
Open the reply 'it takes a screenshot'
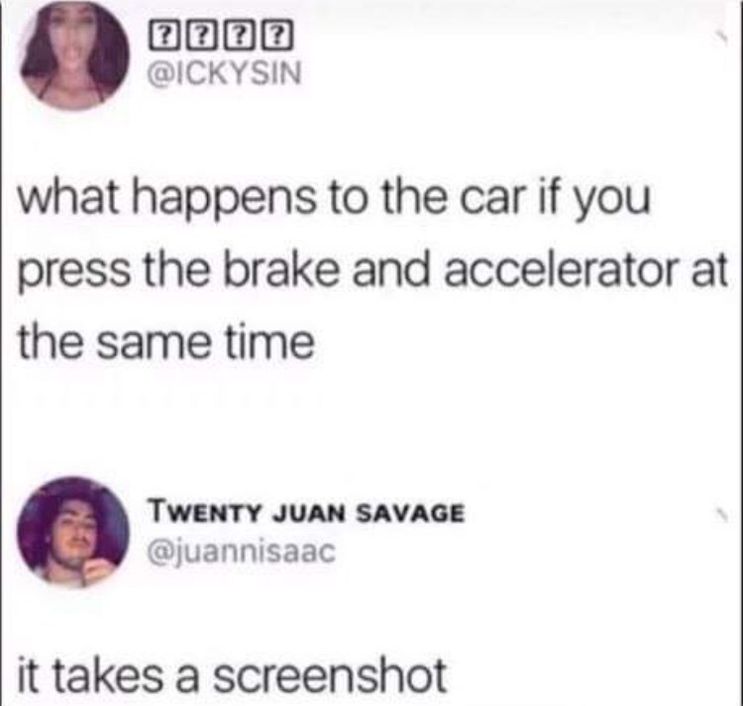[x=232, y=675]
